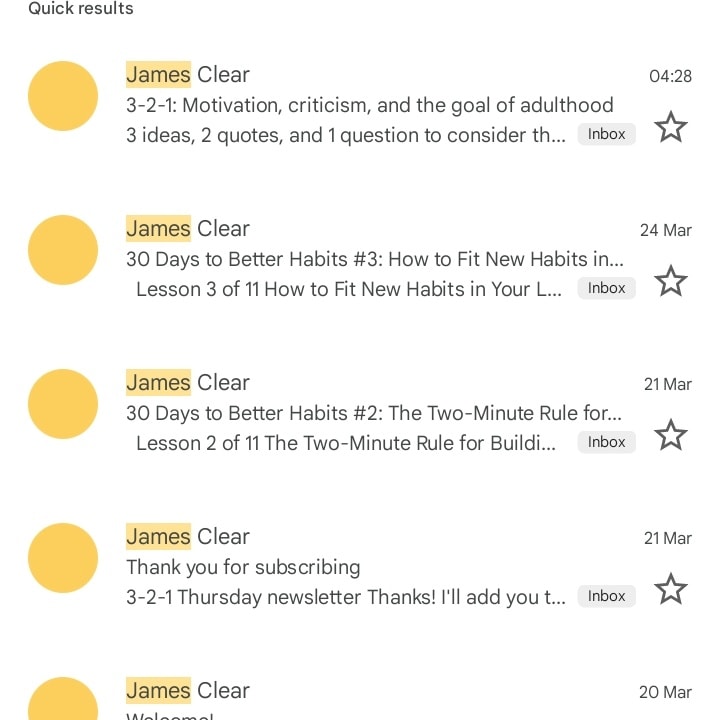Open the 20 Mar James Clear email
This screenshot has height=720, width=720.
(360, 696)
